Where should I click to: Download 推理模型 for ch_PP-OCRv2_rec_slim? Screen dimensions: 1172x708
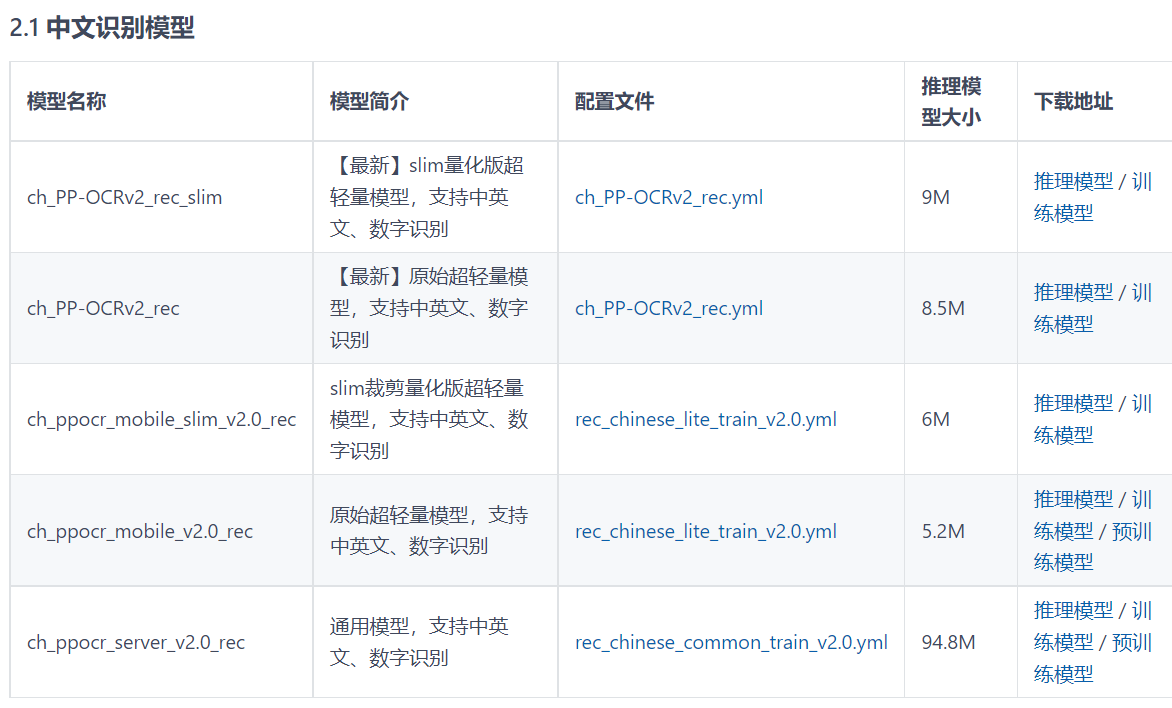click(1073, 181)
